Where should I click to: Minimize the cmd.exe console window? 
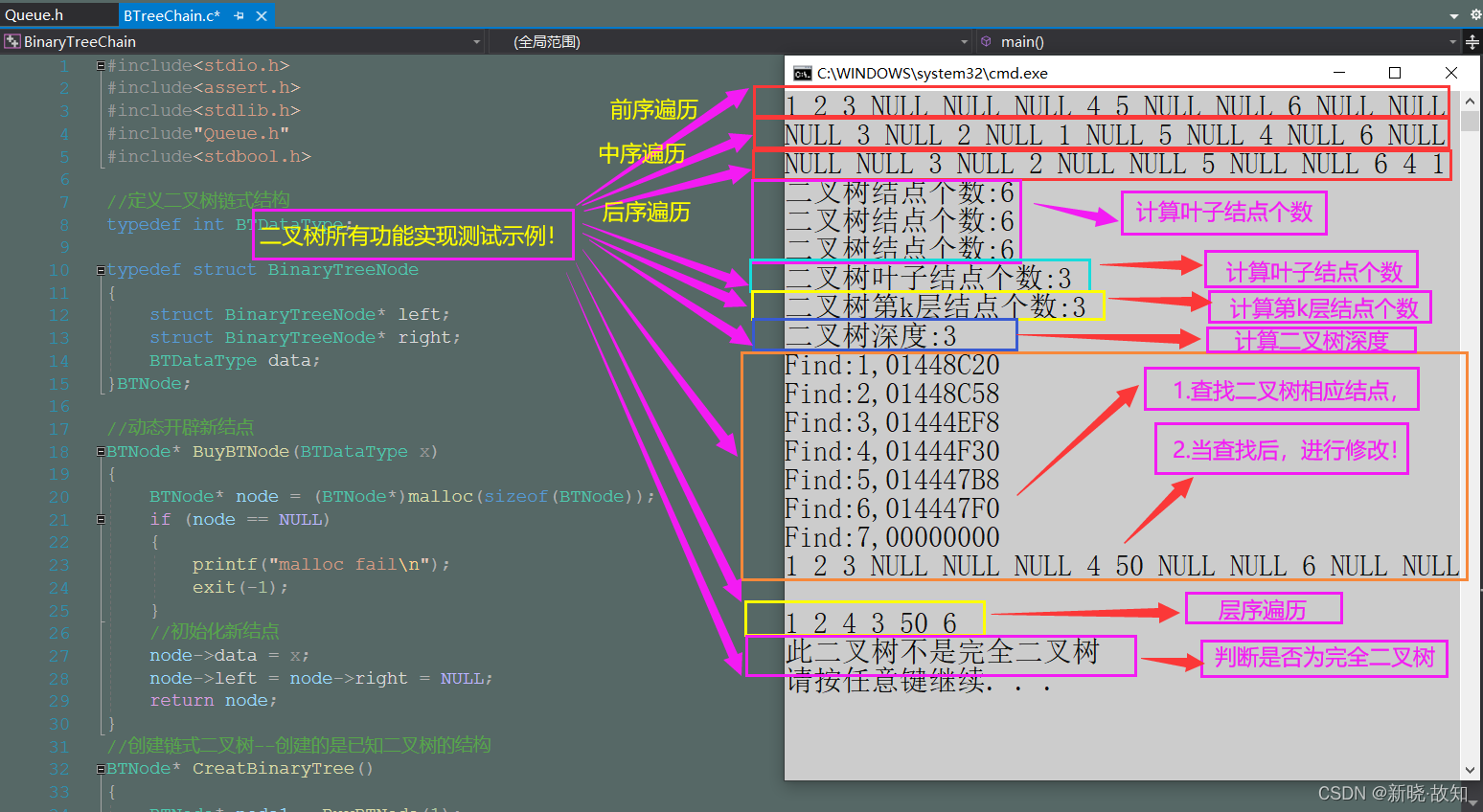coord(1339,73)
